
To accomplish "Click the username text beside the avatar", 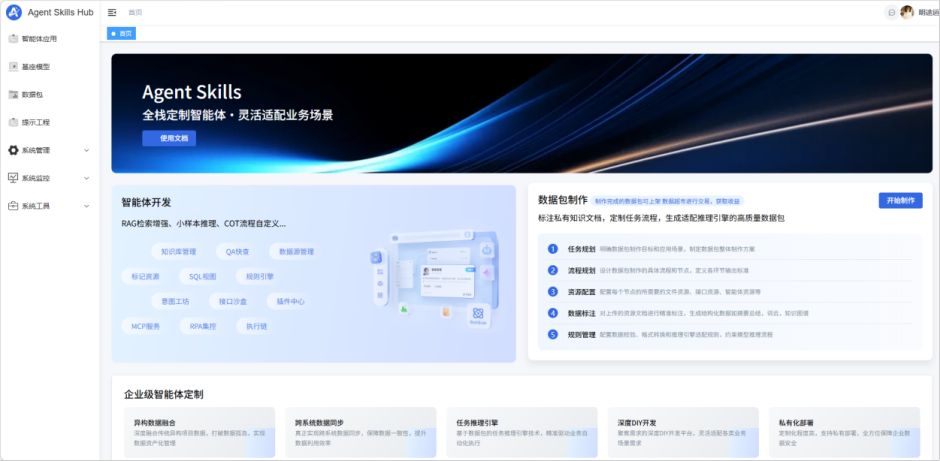I will click(929, 13).
